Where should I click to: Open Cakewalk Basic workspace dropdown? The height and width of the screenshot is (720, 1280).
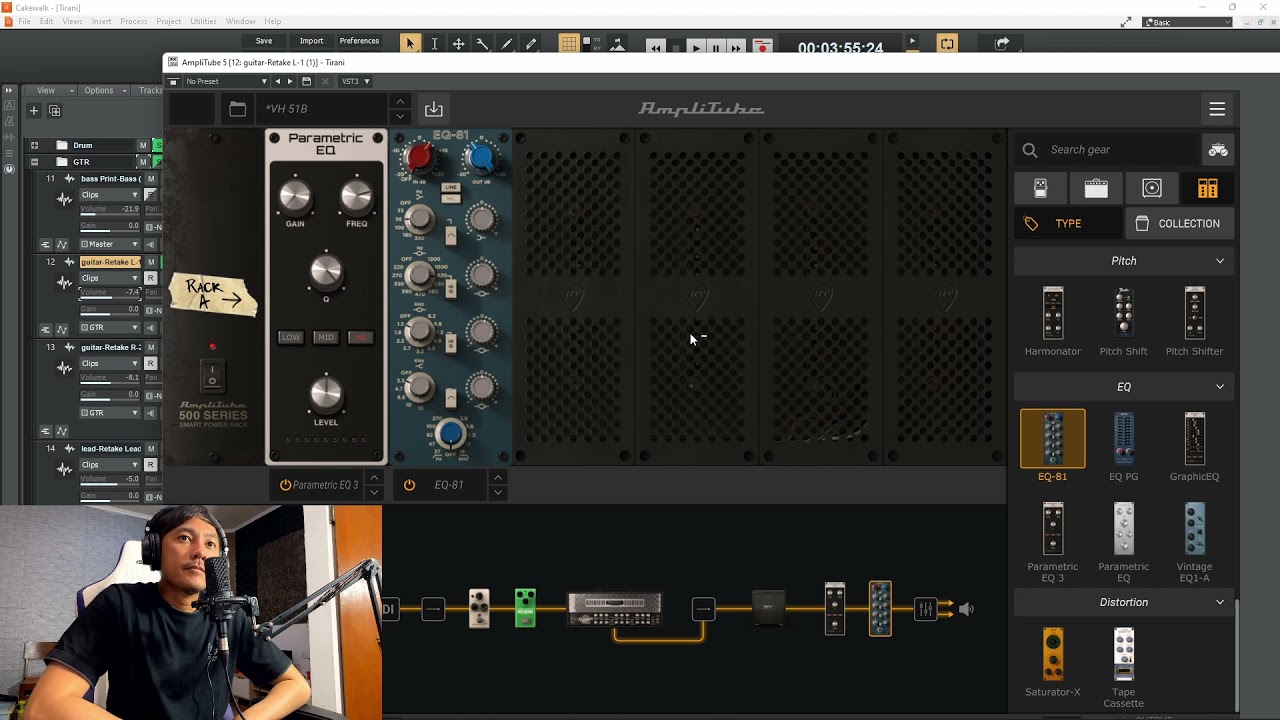point(1187,22)
